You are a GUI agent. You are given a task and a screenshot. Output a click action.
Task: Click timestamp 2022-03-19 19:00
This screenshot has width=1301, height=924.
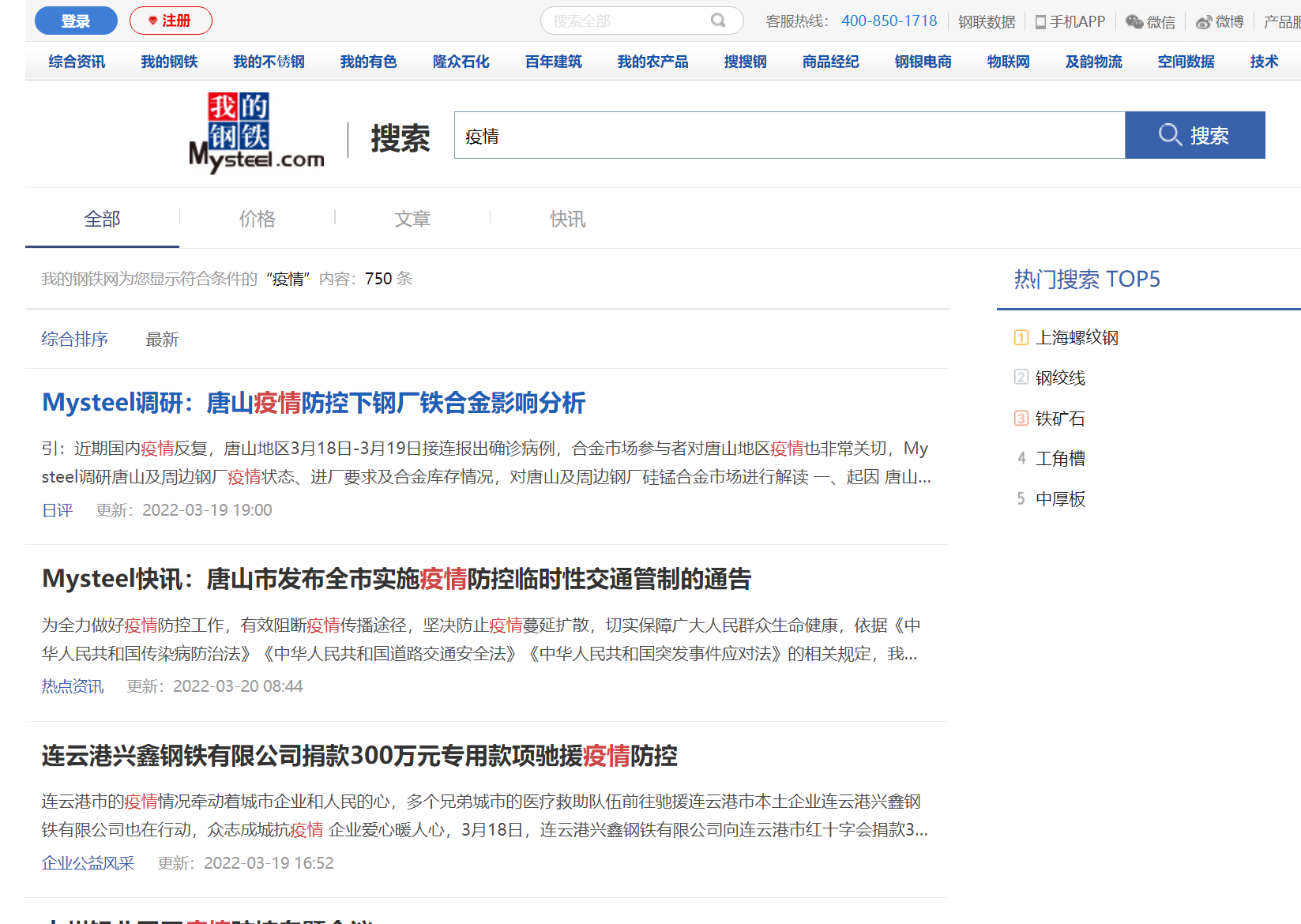point(207,510)
